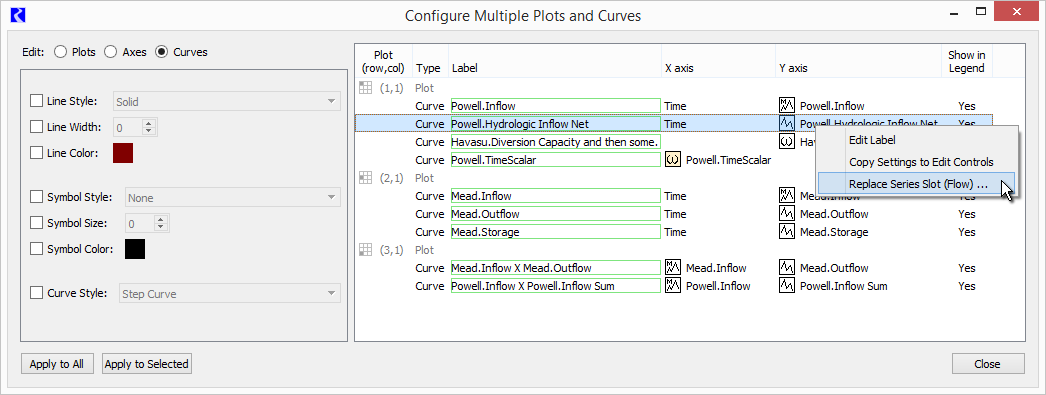Click the Apply to All button
Viewport: 1046px width, 395px height.
click(x=57, y=364)
